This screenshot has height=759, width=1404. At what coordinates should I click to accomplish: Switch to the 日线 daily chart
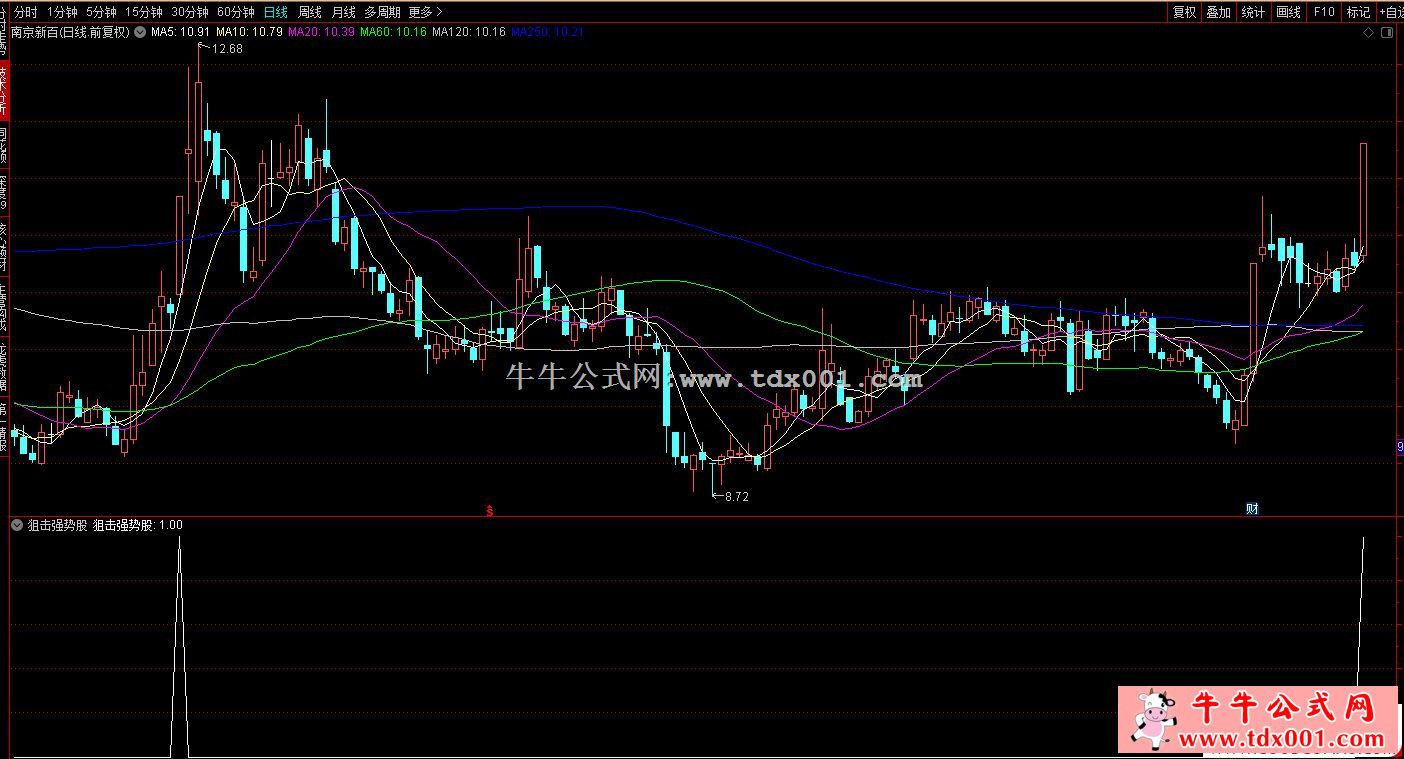pyautogui.click(x=275, y=12)
